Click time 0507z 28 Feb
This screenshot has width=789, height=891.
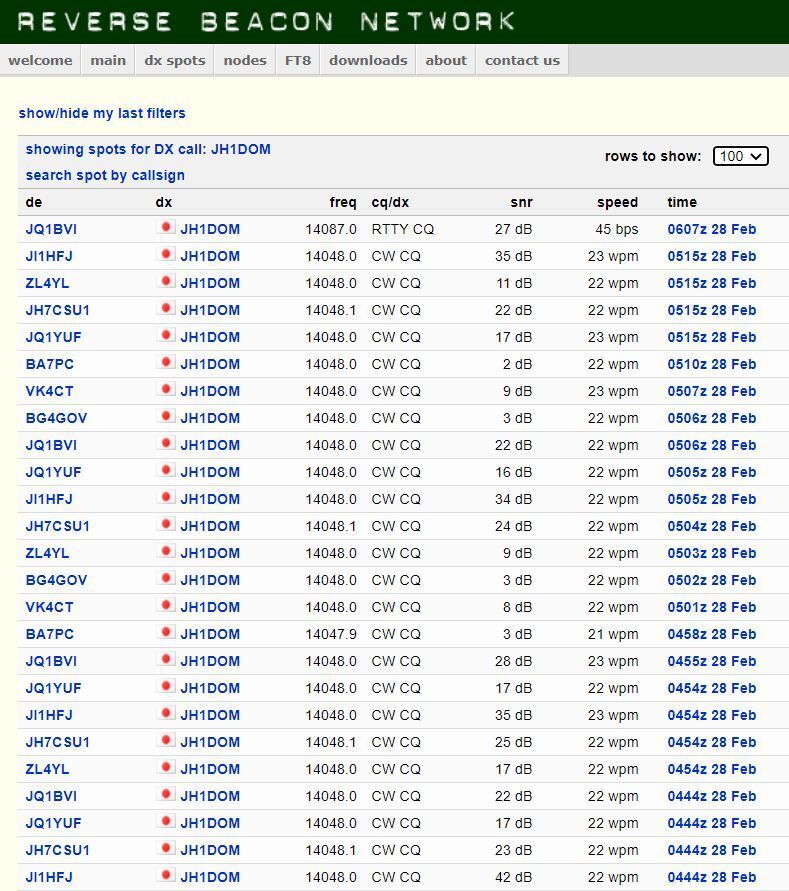[712, 391]
